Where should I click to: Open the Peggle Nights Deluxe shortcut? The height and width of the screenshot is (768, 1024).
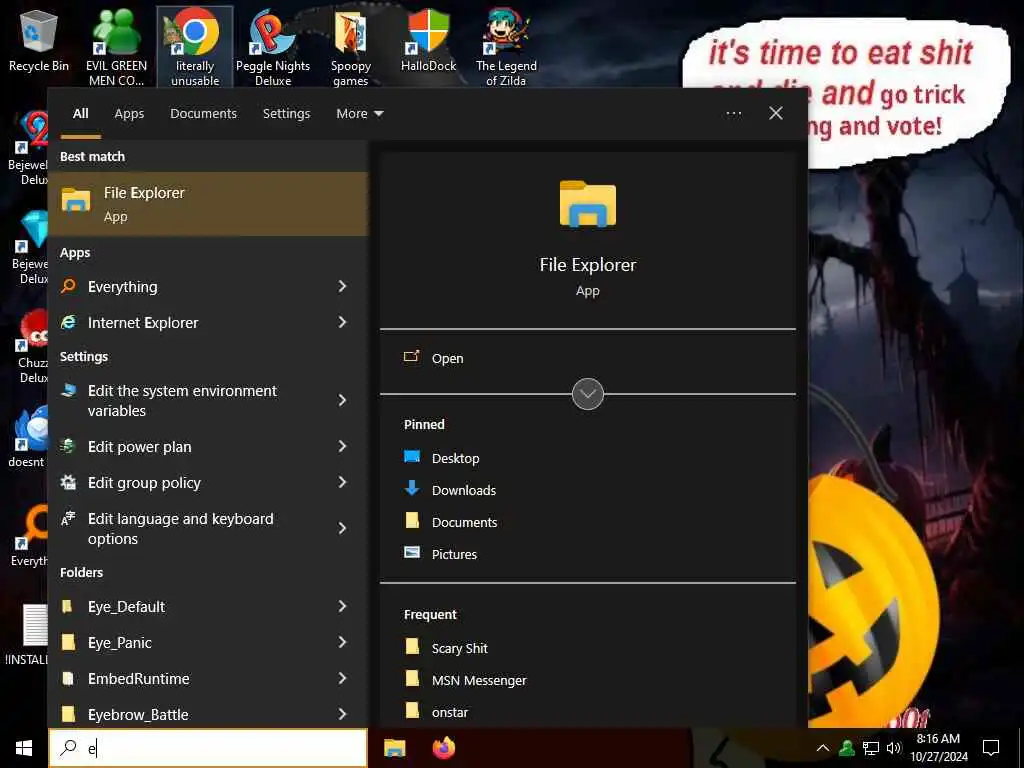[273, 47]
